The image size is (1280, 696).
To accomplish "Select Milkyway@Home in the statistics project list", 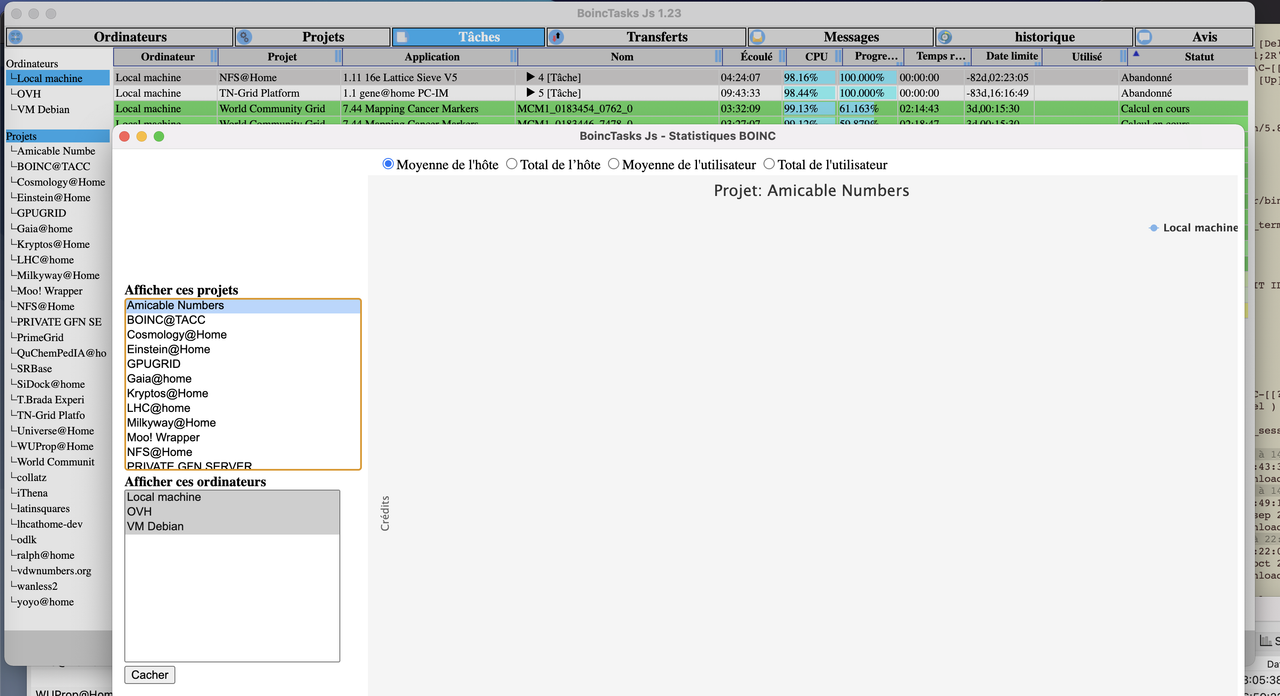I will point(242,423).
